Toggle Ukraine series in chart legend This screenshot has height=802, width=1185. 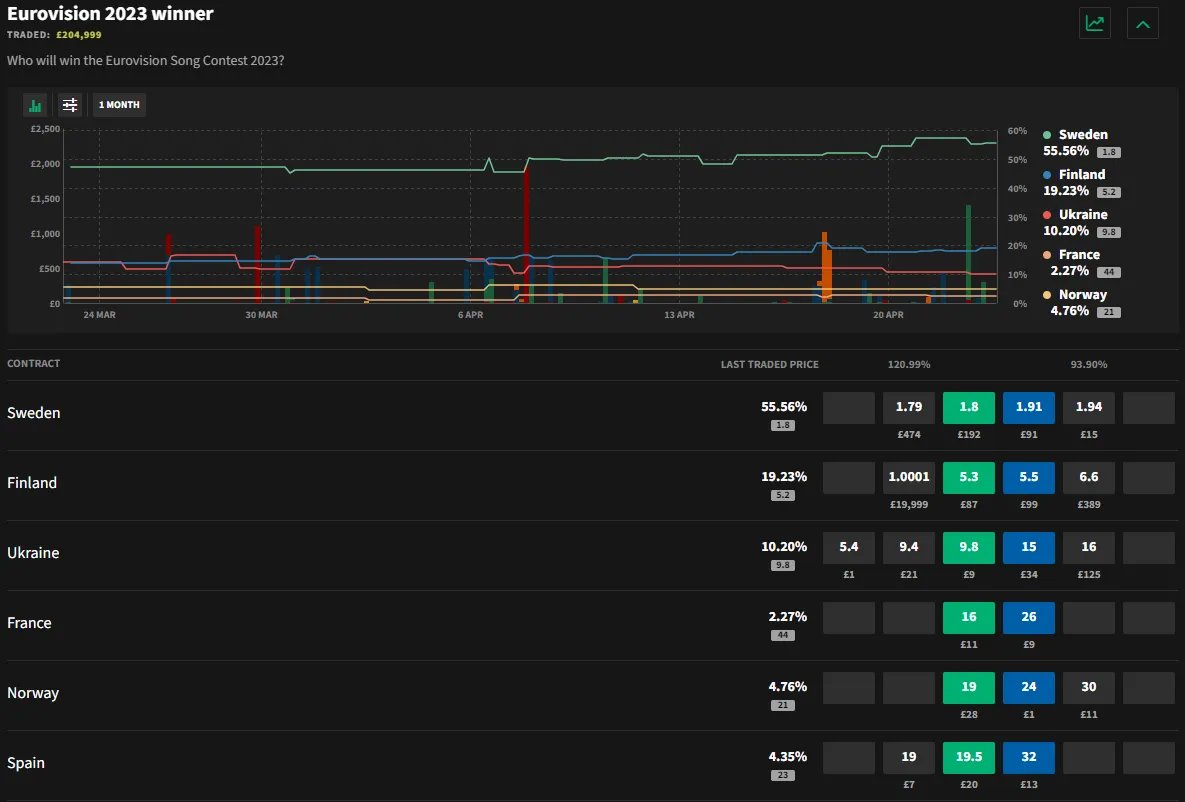tap(1082, 215)
